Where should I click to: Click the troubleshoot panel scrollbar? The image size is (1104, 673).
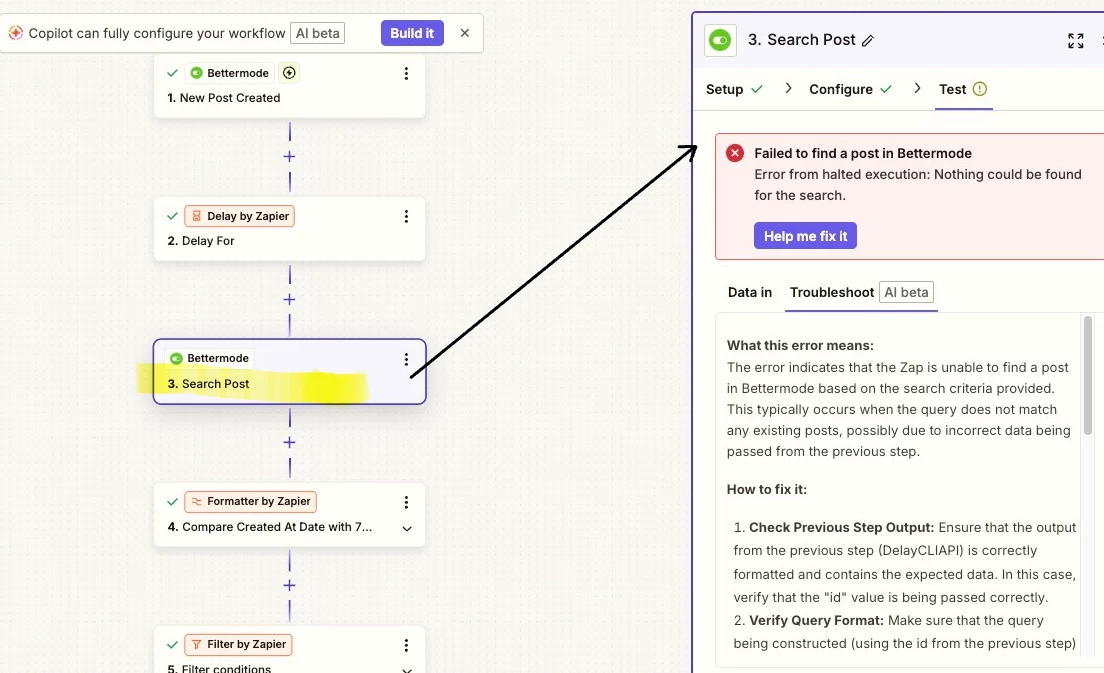point(1087,375)
